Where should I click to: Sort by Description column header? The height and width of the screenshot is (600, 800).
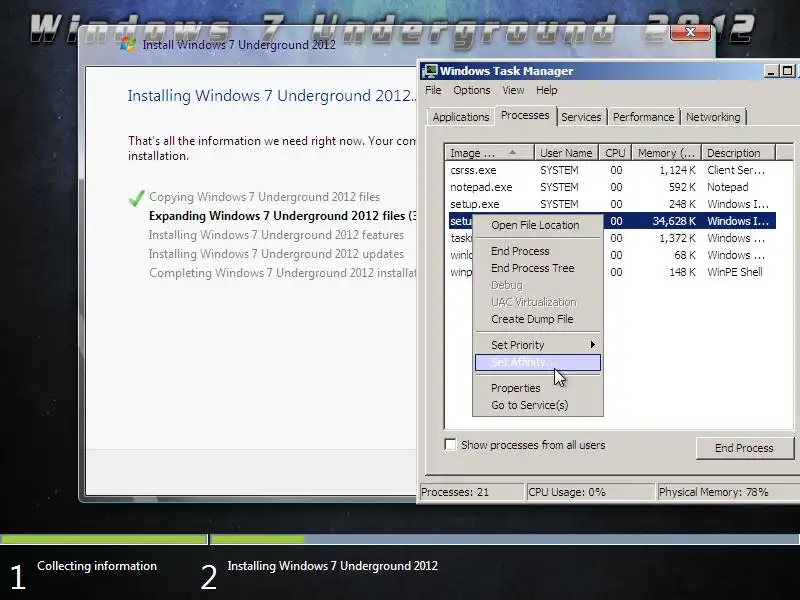[x=738, y=153]
